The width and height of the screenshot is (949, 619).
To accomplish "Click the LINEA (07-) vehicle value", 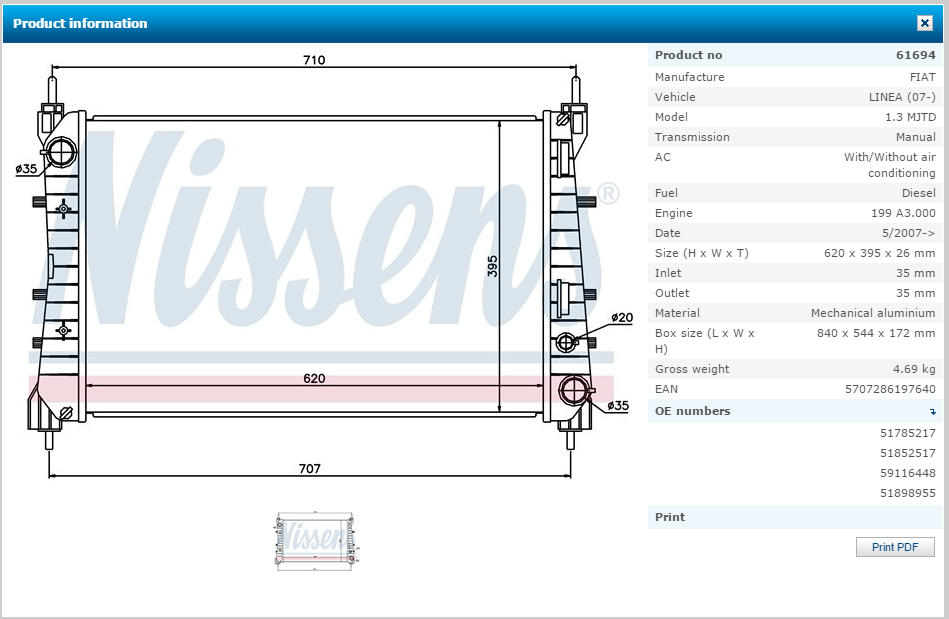I will [902, 97].
